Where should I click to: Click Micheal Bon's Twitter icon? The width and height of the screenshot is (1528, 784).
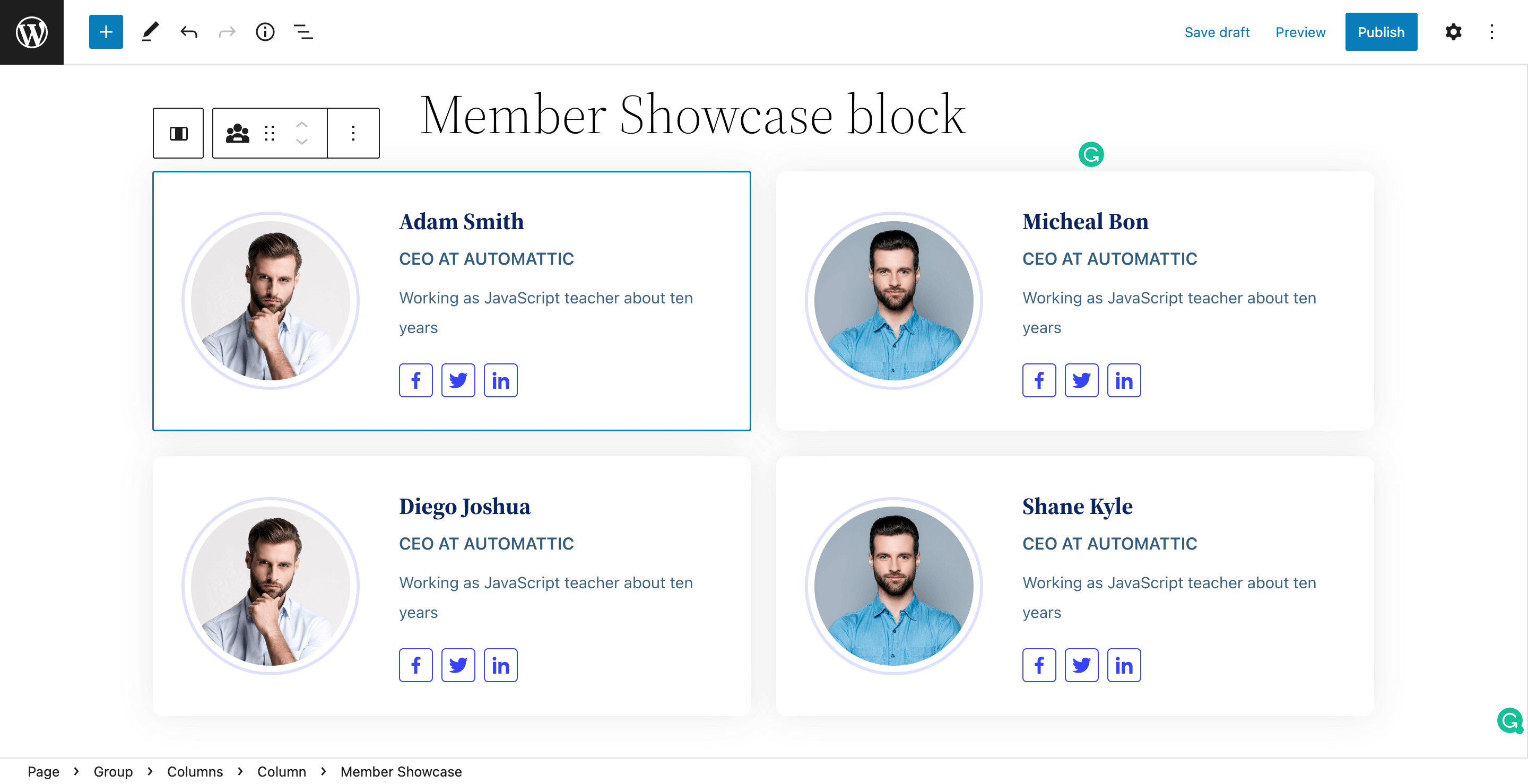(x=1081, y=380)
